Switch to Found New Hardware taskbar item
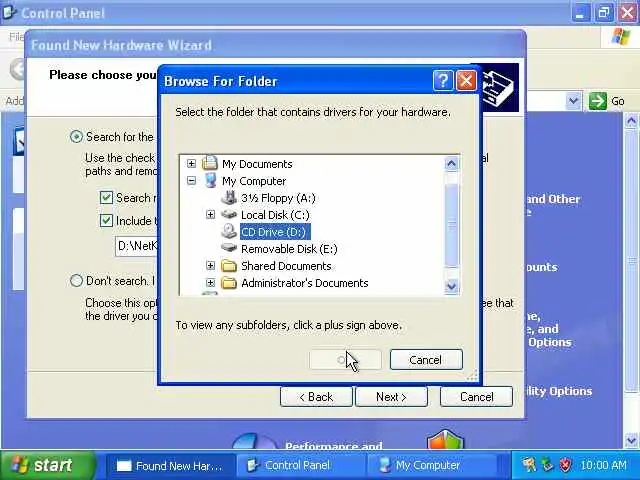Viewport: 640px width, 480px height. tap(170, 465)
